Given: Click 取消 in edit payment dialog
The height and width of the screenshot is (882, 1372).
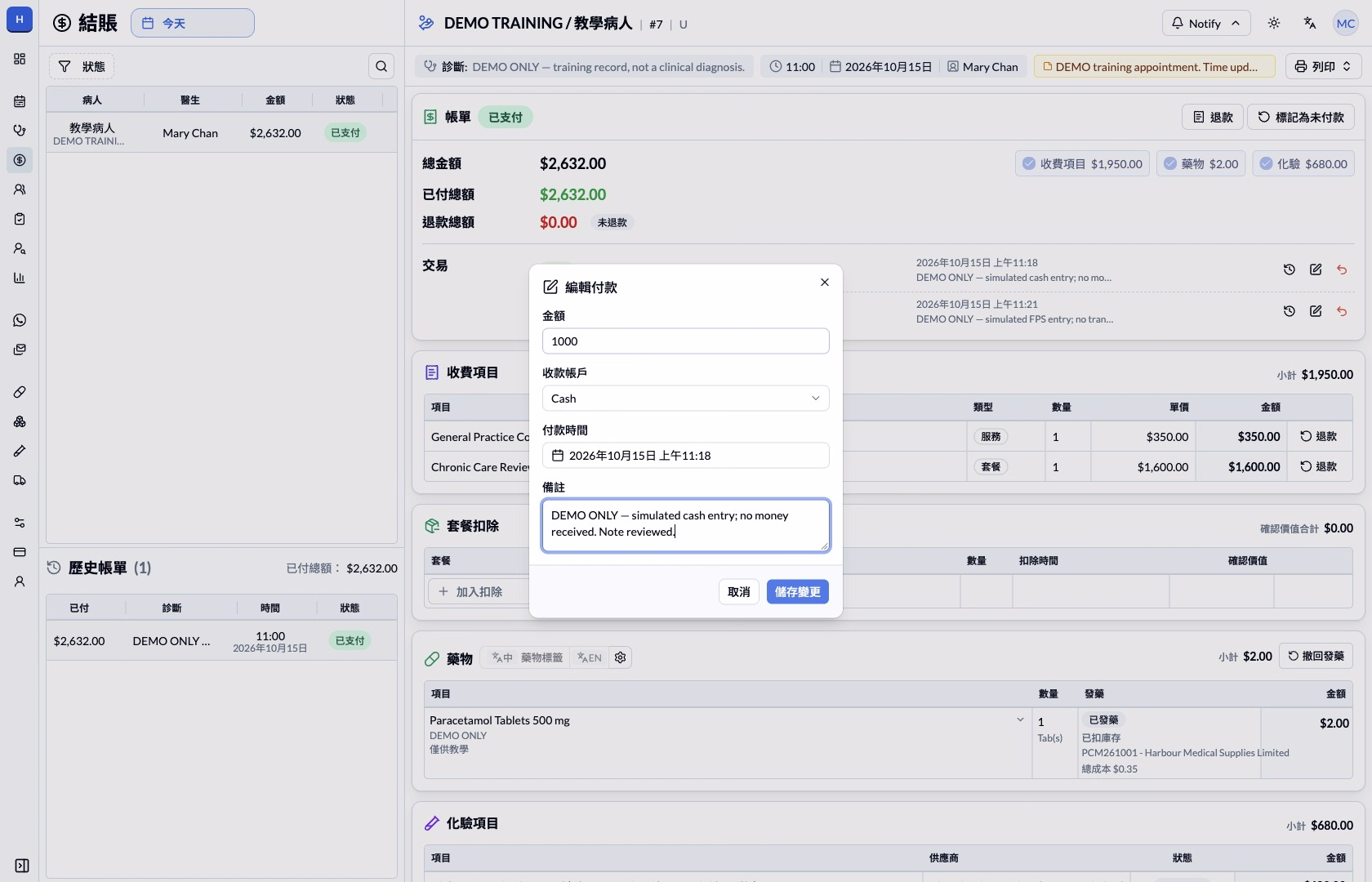Looking at the screenshot, I should (739, 592).
